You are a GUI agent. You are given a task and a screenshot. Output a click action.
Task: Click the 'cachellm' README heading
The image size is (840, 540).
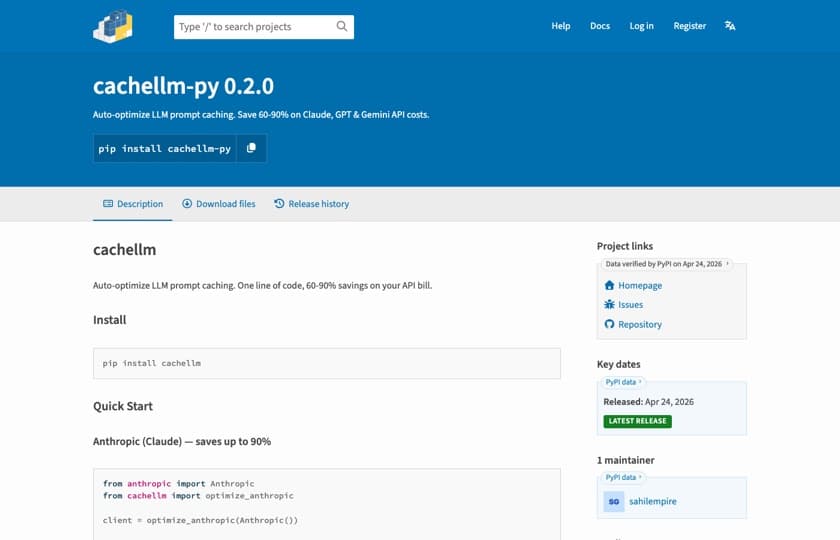pyautogui.click(x=124, y=250)
